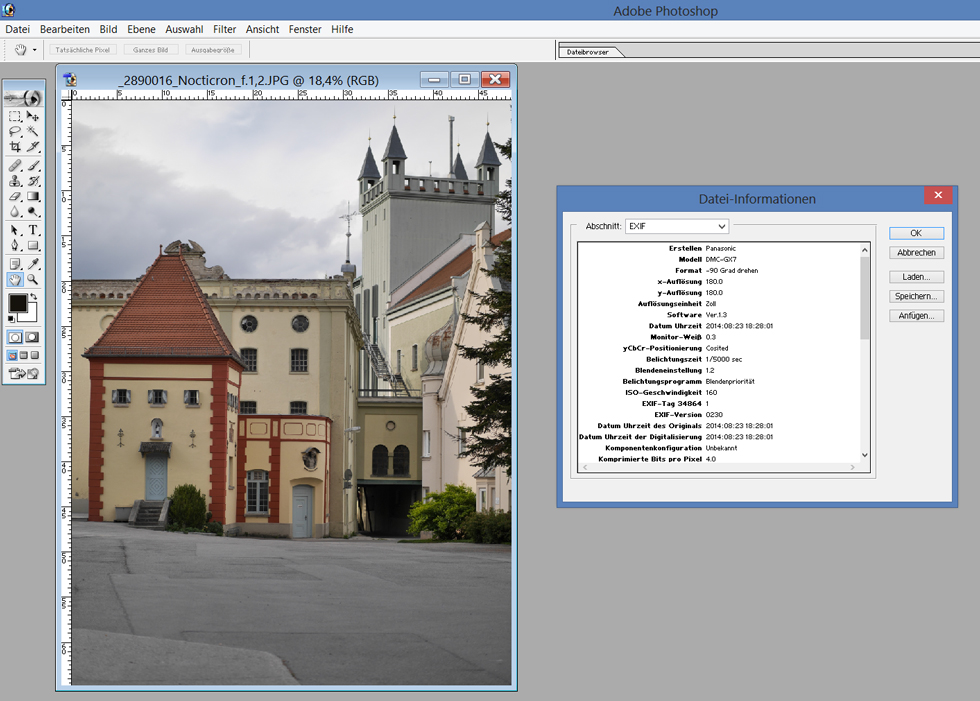Switch to Quick Mask mode
This screenshot has height=701, width=980.
coord(33,337)
